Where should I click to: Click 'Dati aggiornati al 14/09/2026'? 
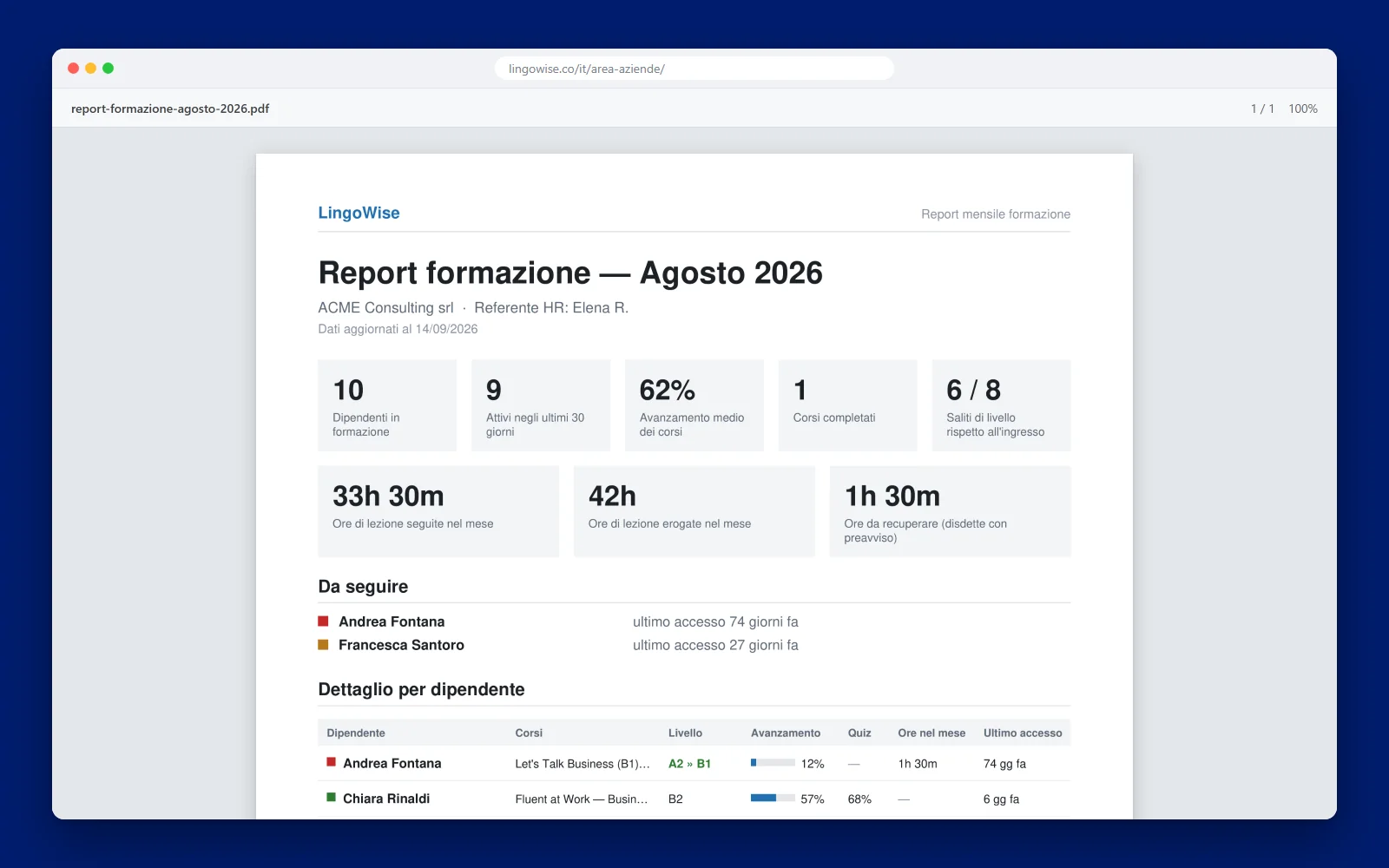[x=398, y=329]
